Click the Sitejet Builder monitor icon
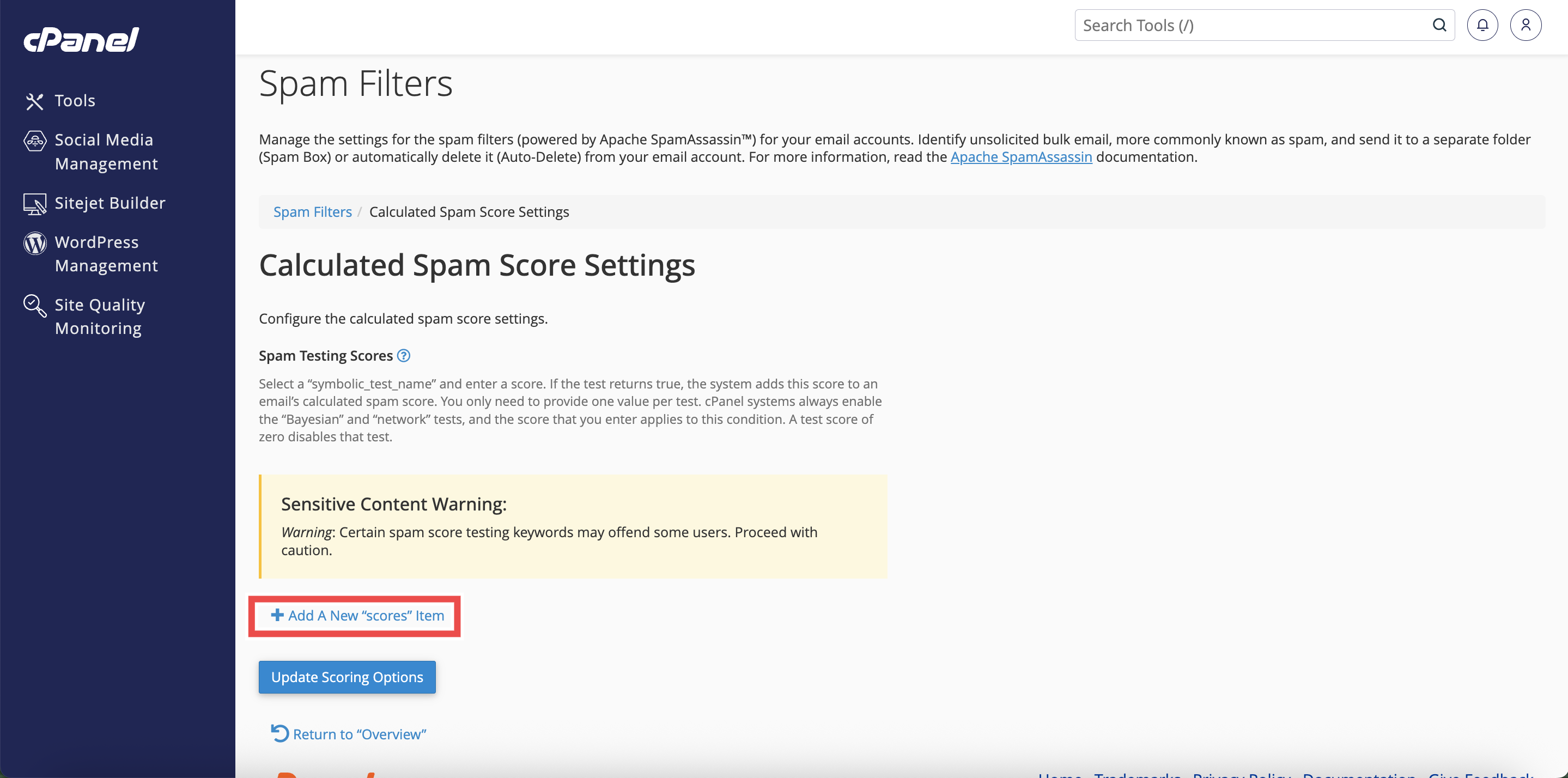Viewport: 1568px width, 778px height. (35, 204)
